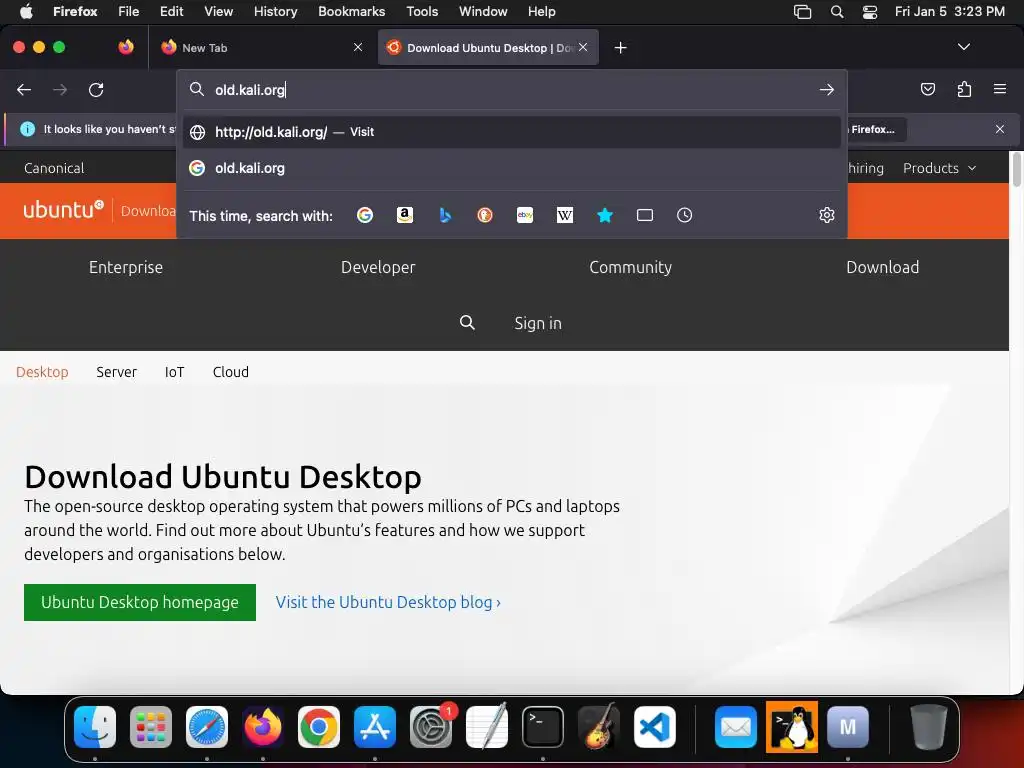The width and height of the screenshot is (1024, 768).
Task: Open macOS Control Center icon
Action: click(870, 12)
